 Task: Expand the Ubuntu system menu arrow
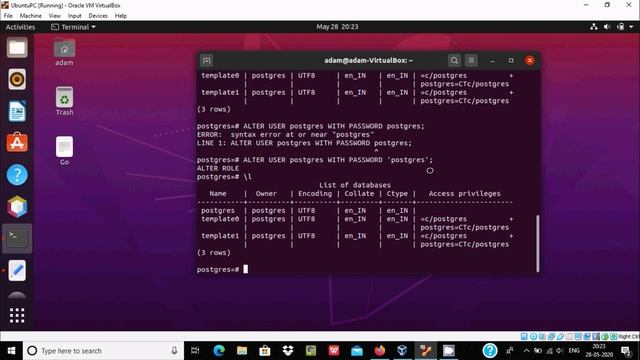pyautogui.click(x=631, y=27)
